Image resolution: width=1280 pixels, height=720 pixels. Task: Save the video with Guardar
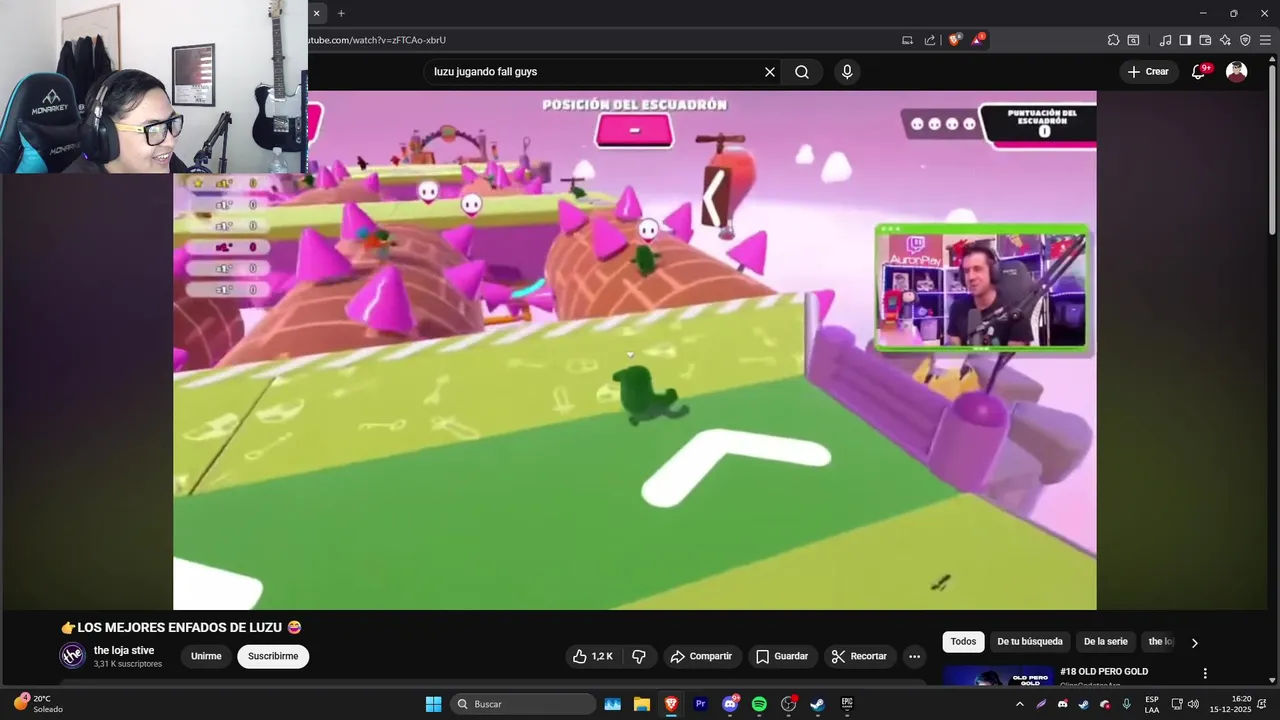pyautogui.click(x=782, y=656)
